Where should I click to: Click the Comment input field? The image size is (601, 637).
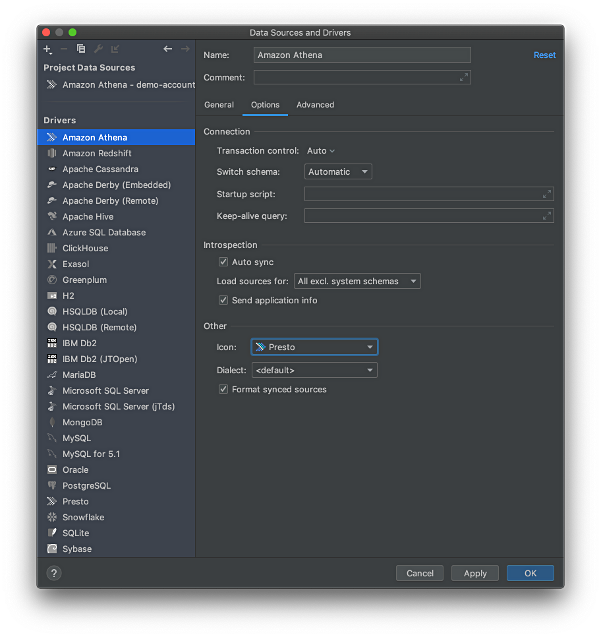362,77
